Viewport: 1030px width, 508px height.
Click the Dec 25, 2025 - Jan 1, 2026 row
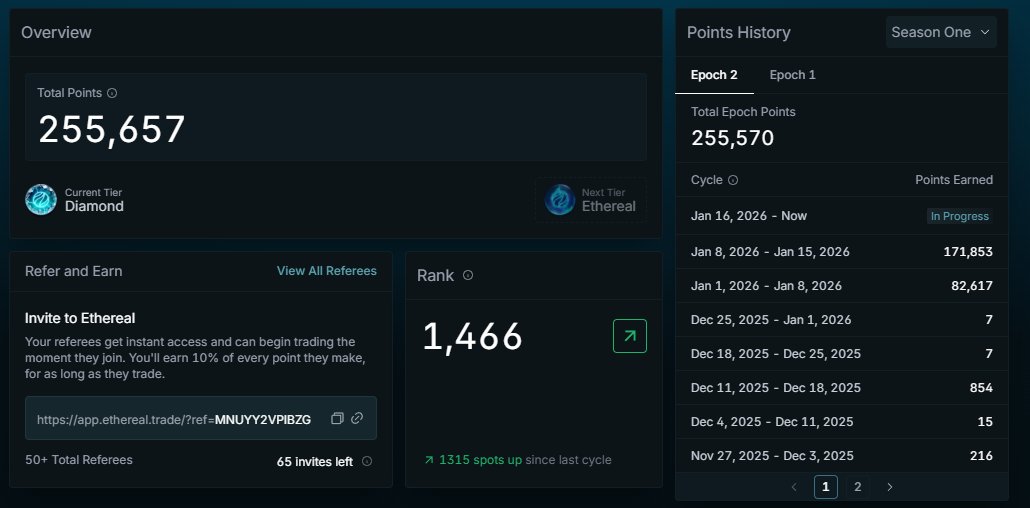click(841, 320)
